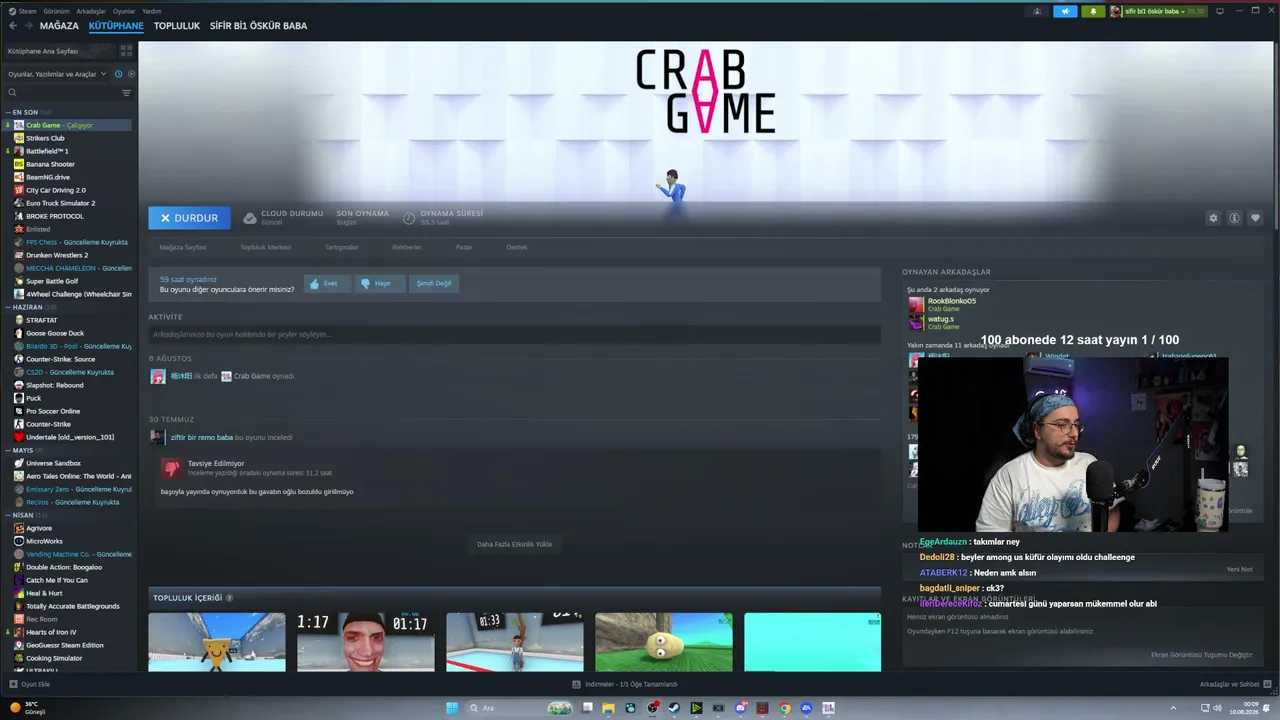Open the Oyunlar, Yazılımlar ve Araçlar dropdown

(x=55, y=74)
